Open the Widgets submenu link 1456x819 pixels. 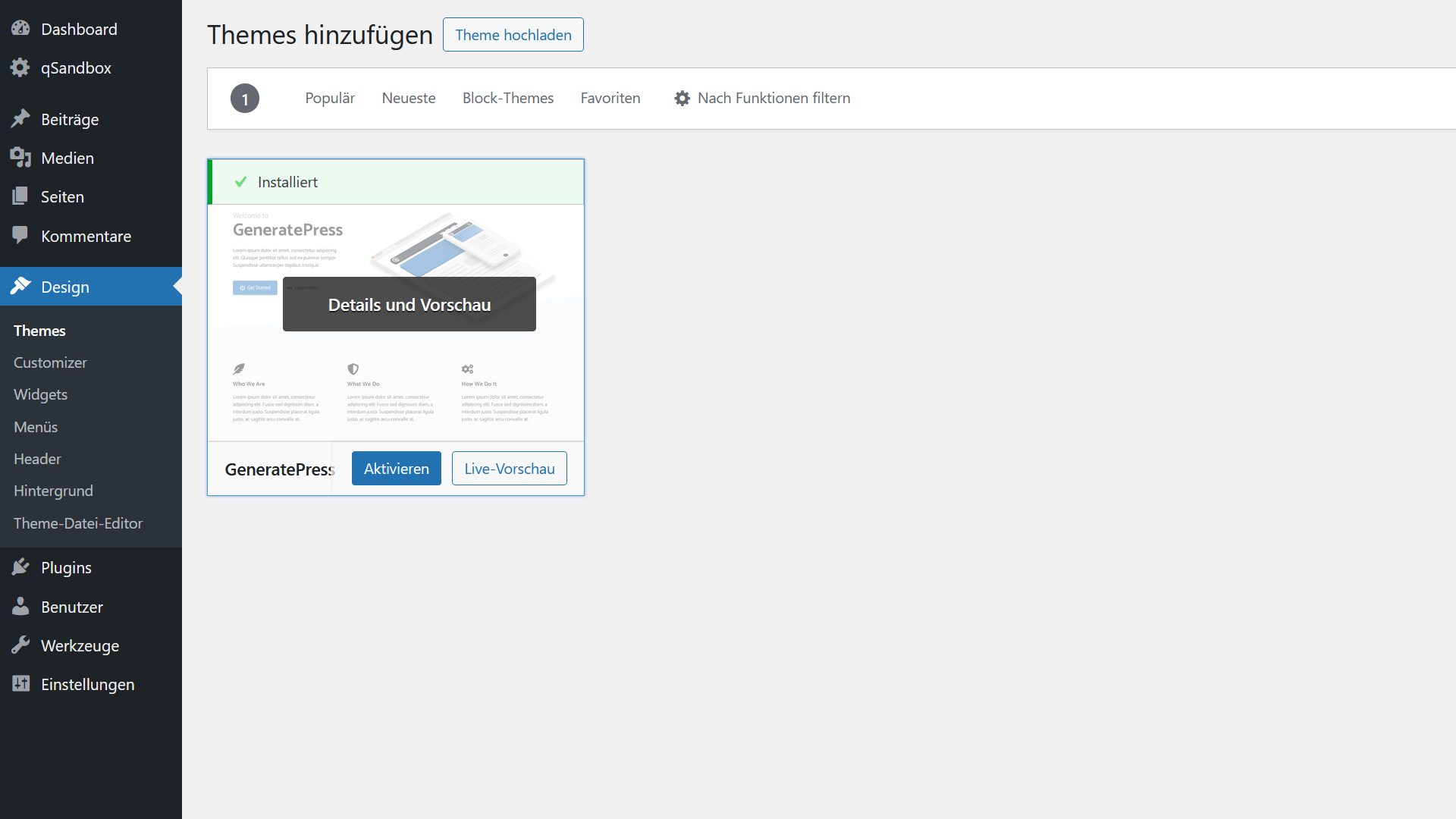40,394
